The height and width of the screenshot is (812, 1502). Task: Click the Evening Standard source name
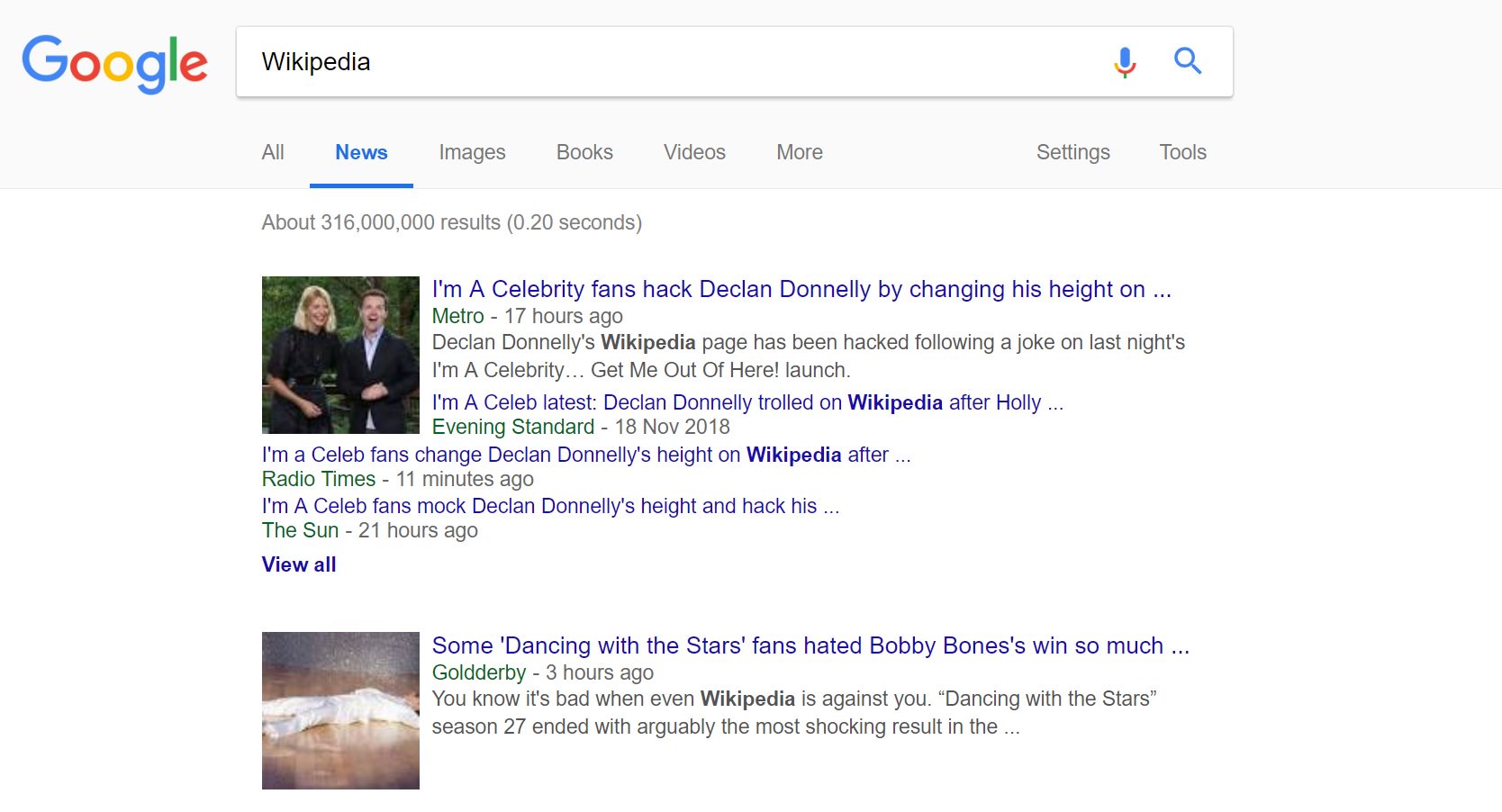tap(513, 427)
